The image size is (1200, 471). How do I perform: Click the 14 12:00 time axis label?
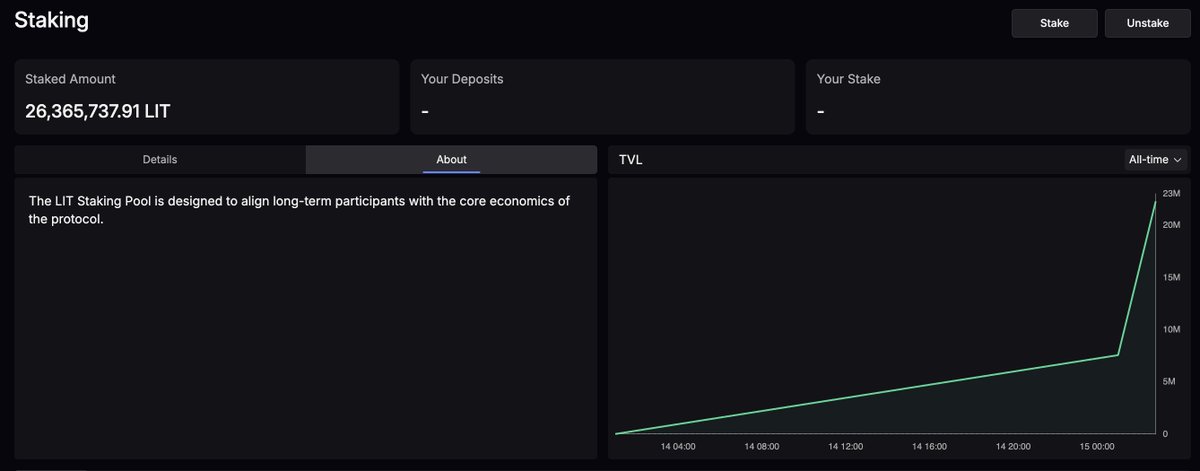coord(847,446)
